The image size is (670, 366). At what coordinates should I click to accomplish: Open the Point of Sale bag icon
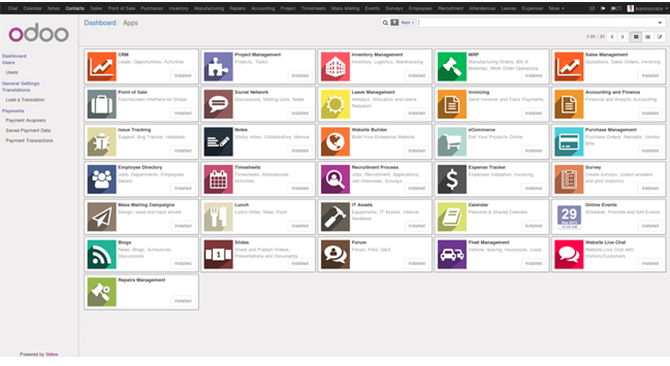tap(102, 104)
